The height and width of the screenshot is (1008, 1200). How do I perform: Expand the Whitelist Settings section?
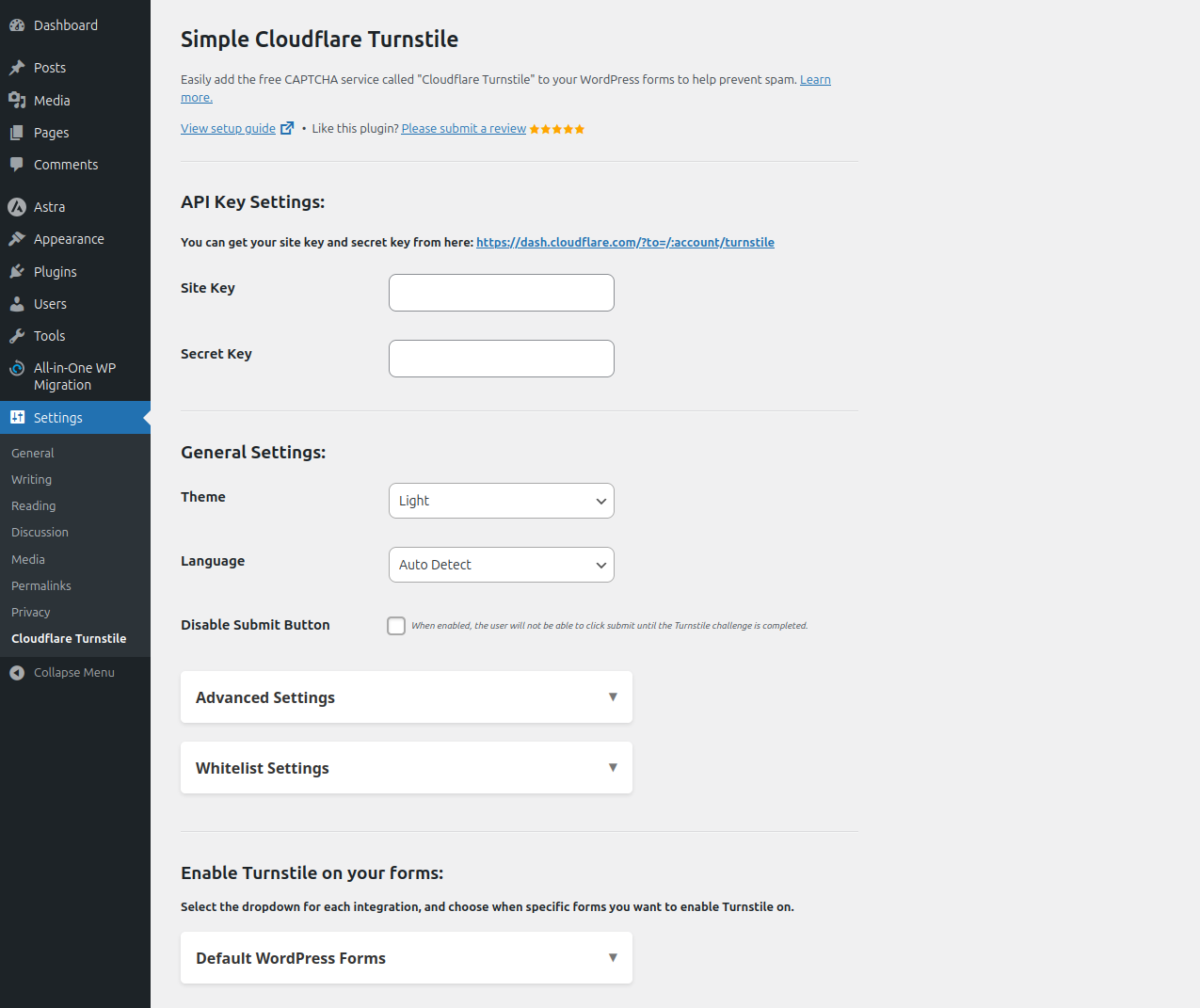pos(407,768)
